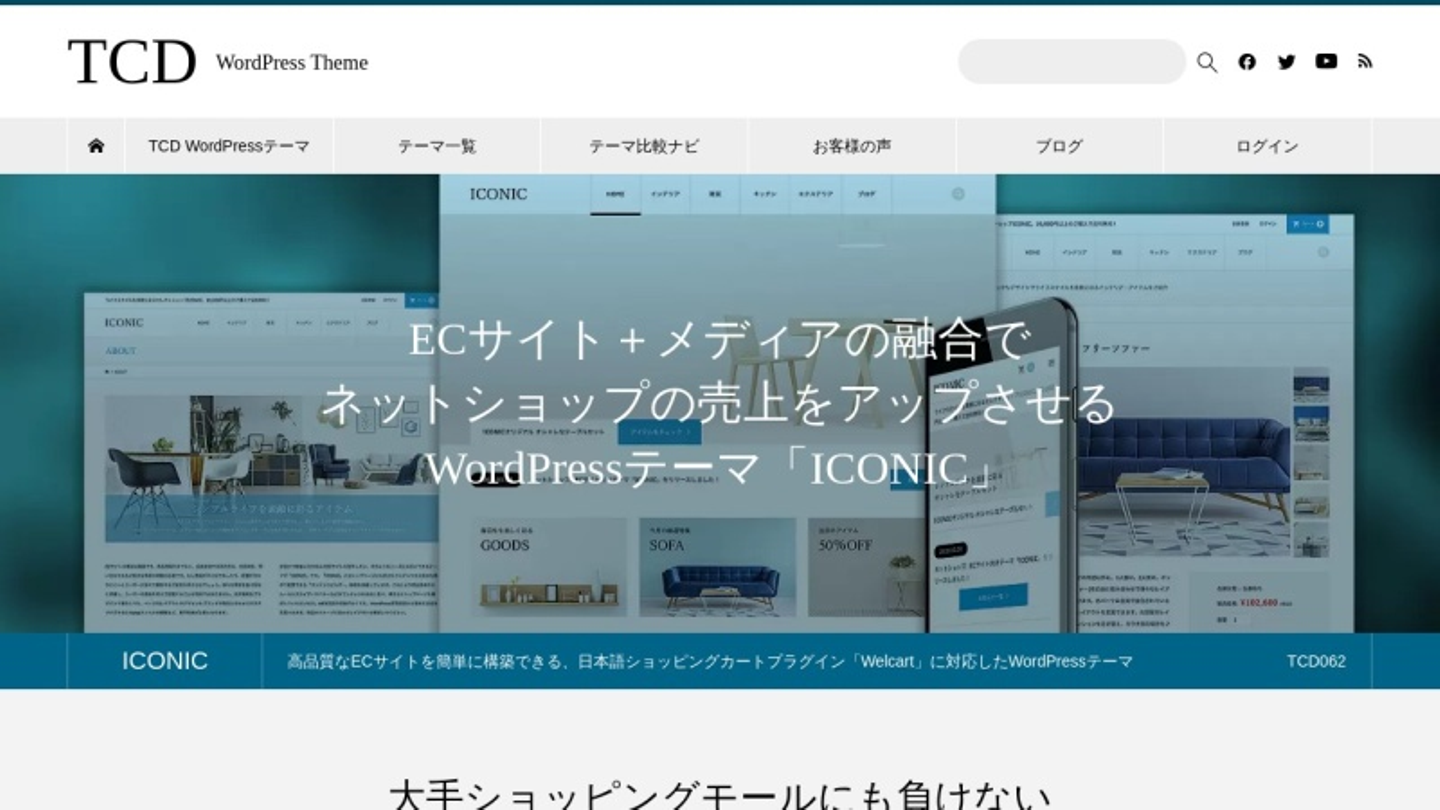
Task: Click the Welcart description text in blue bar
Action: pos(710,662)
